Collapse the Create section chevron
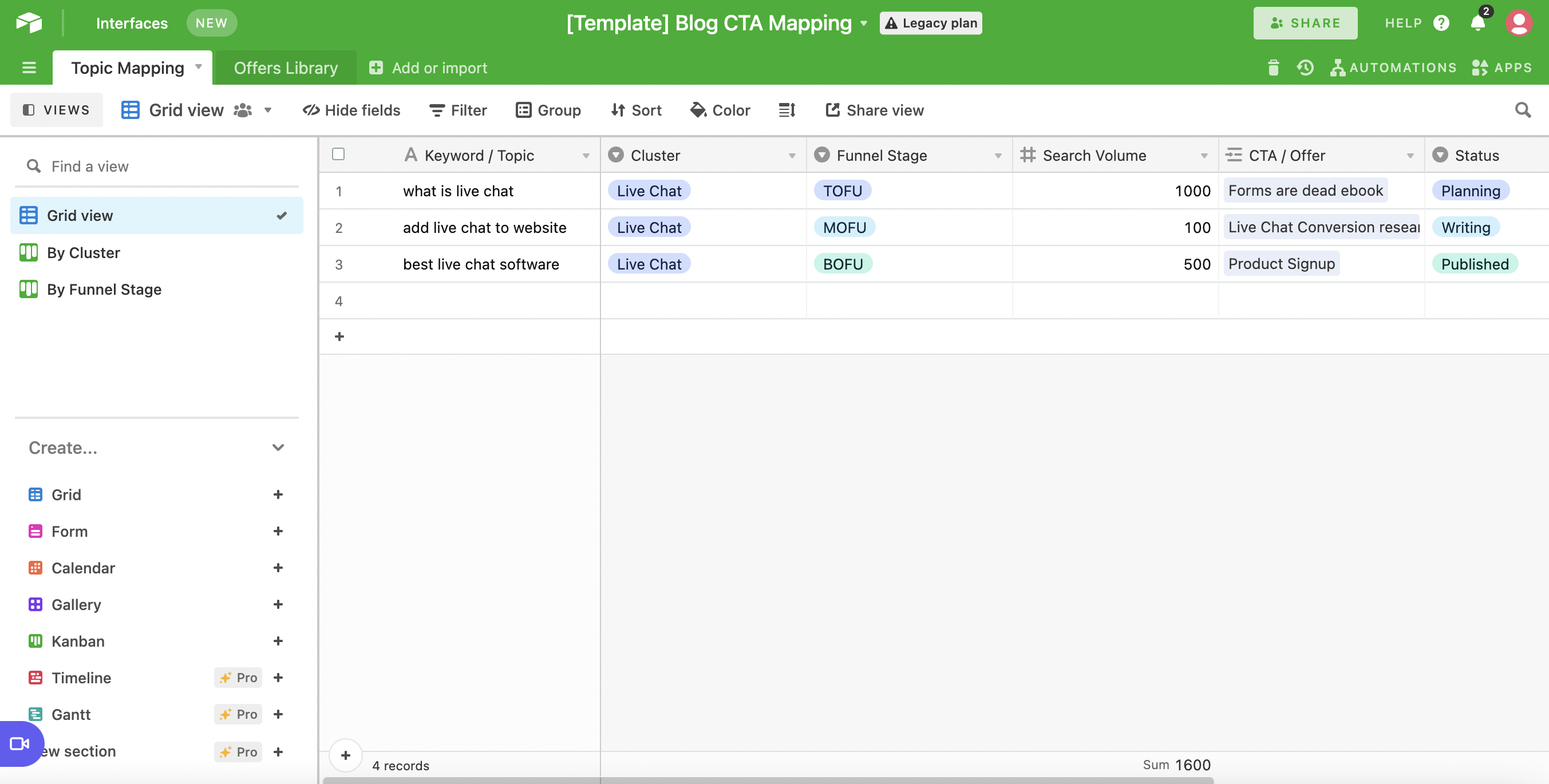Image resolution: width=1549 pixels, height=784 pixels. click(x=278, y=448)
